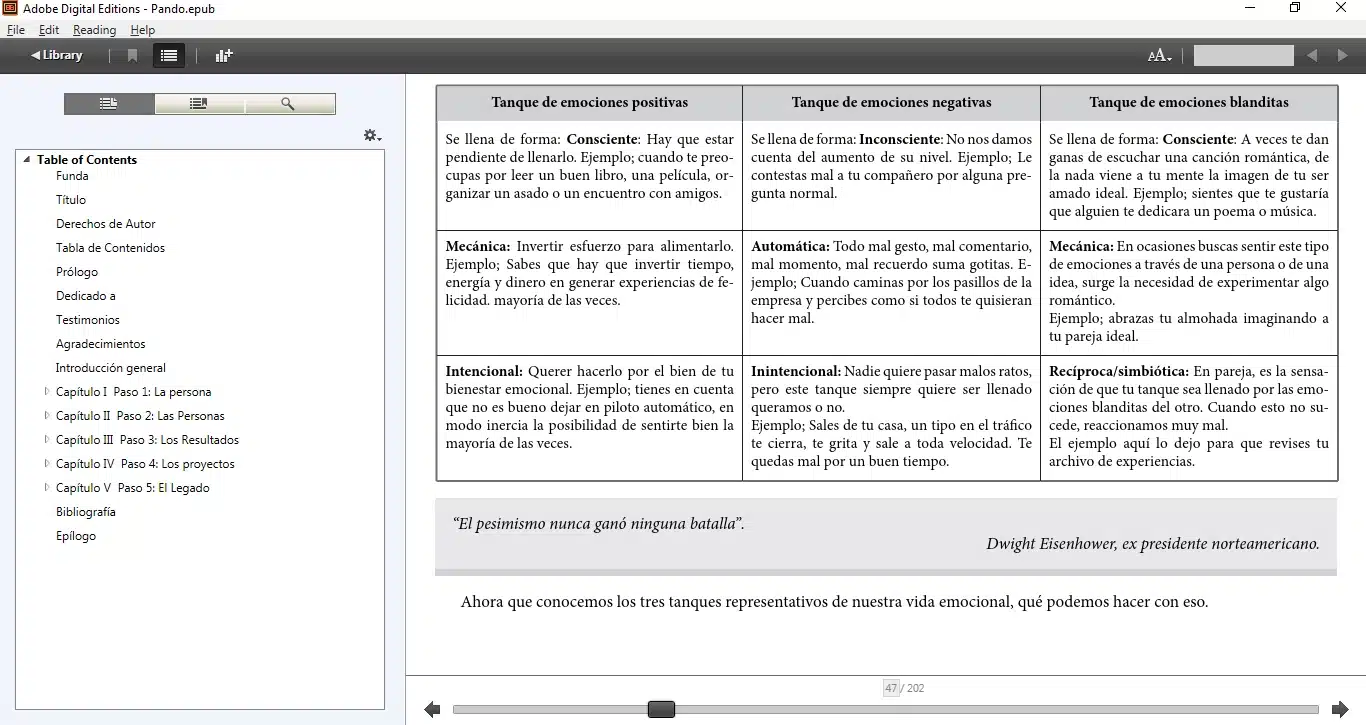The width and height of the screenshot is (1366, 725).
Task: Toggle the navigation panel list icon
Action: coord(169,56)
